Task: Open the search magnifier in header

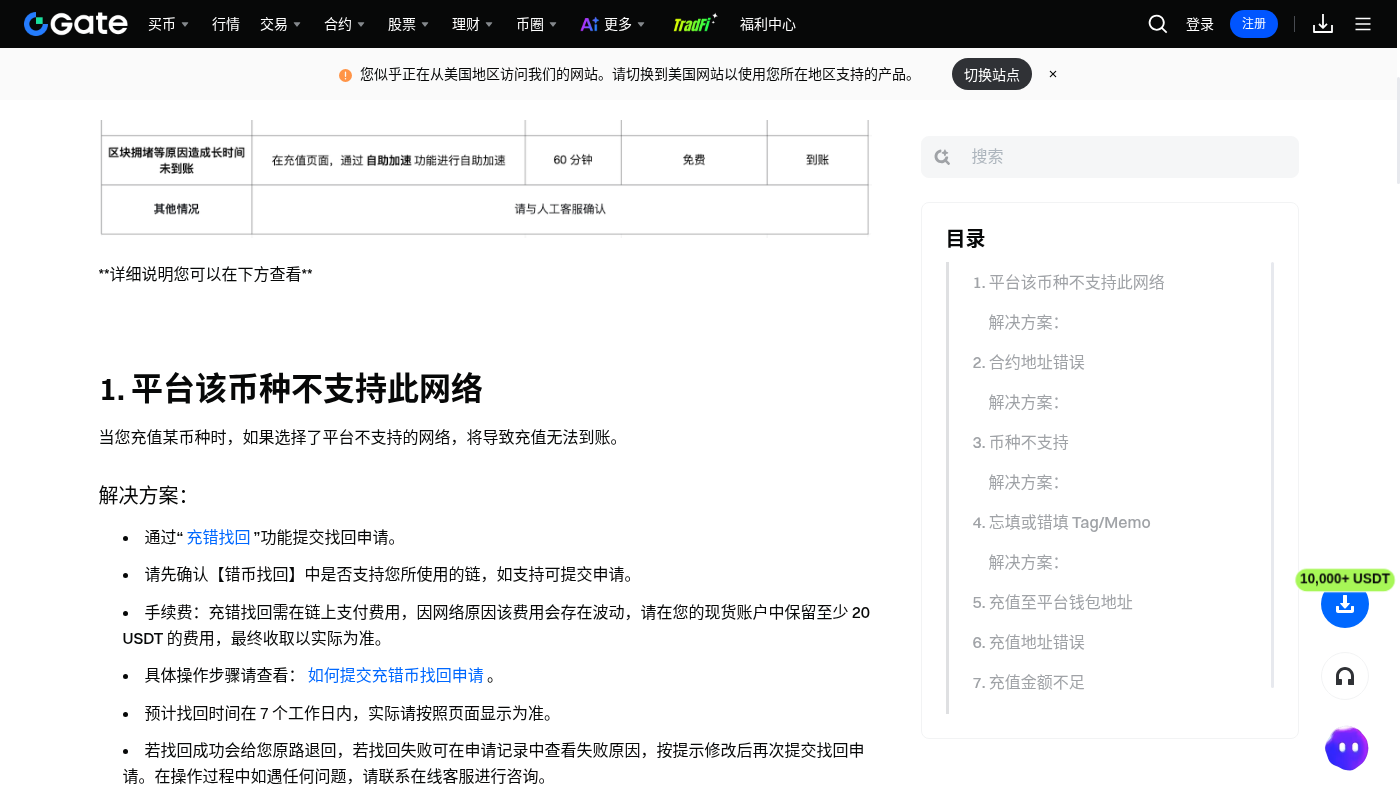Action: tap(1158, 24)
